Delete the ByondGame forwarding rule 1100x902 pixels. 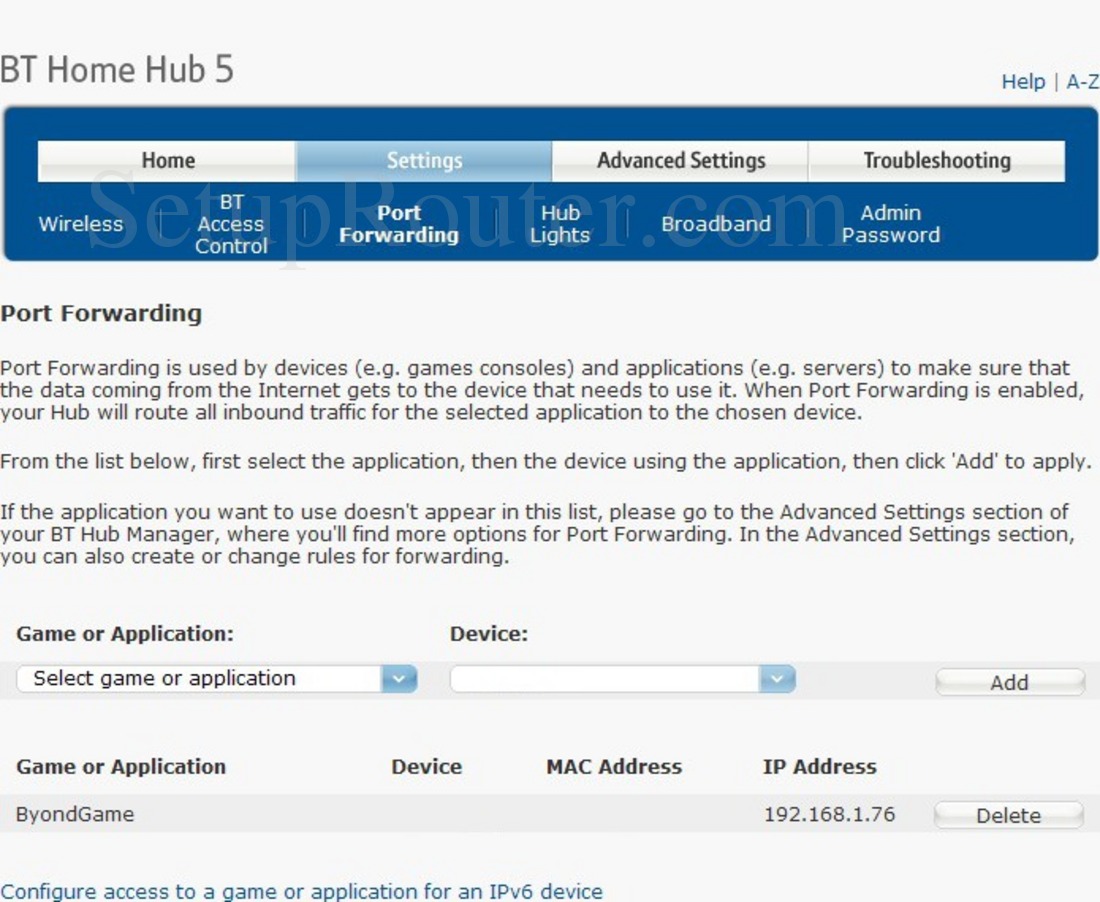(1008, 815)
